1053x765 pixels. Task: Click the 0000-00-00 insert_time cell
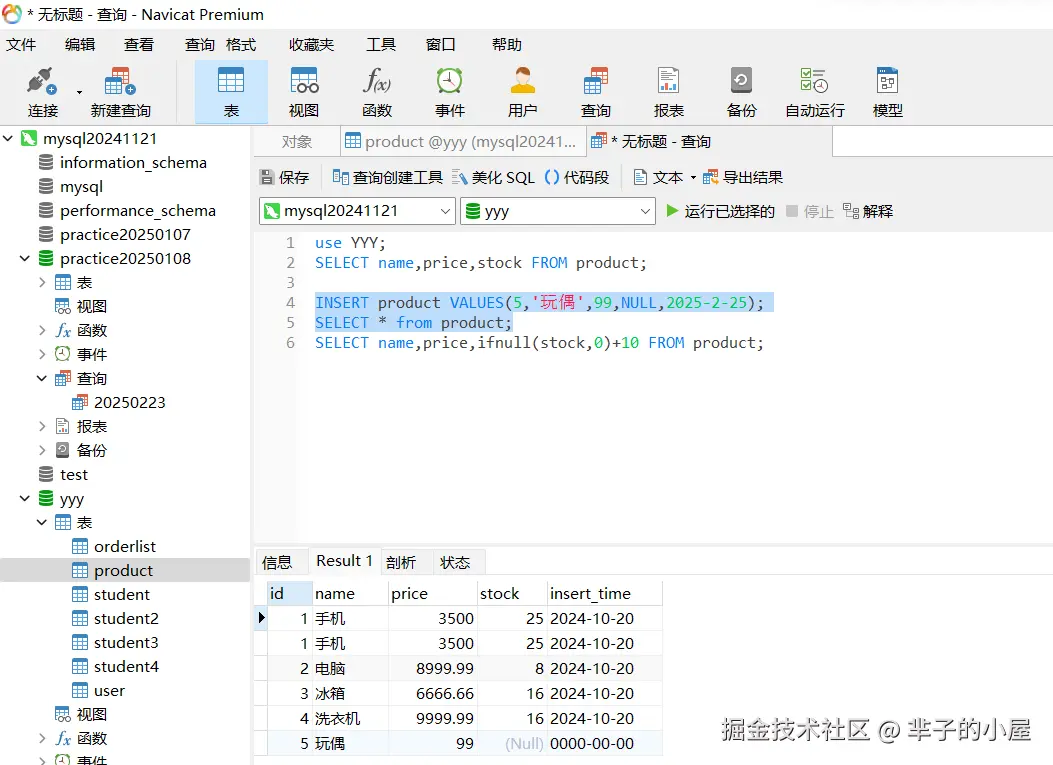click(604, 744)
